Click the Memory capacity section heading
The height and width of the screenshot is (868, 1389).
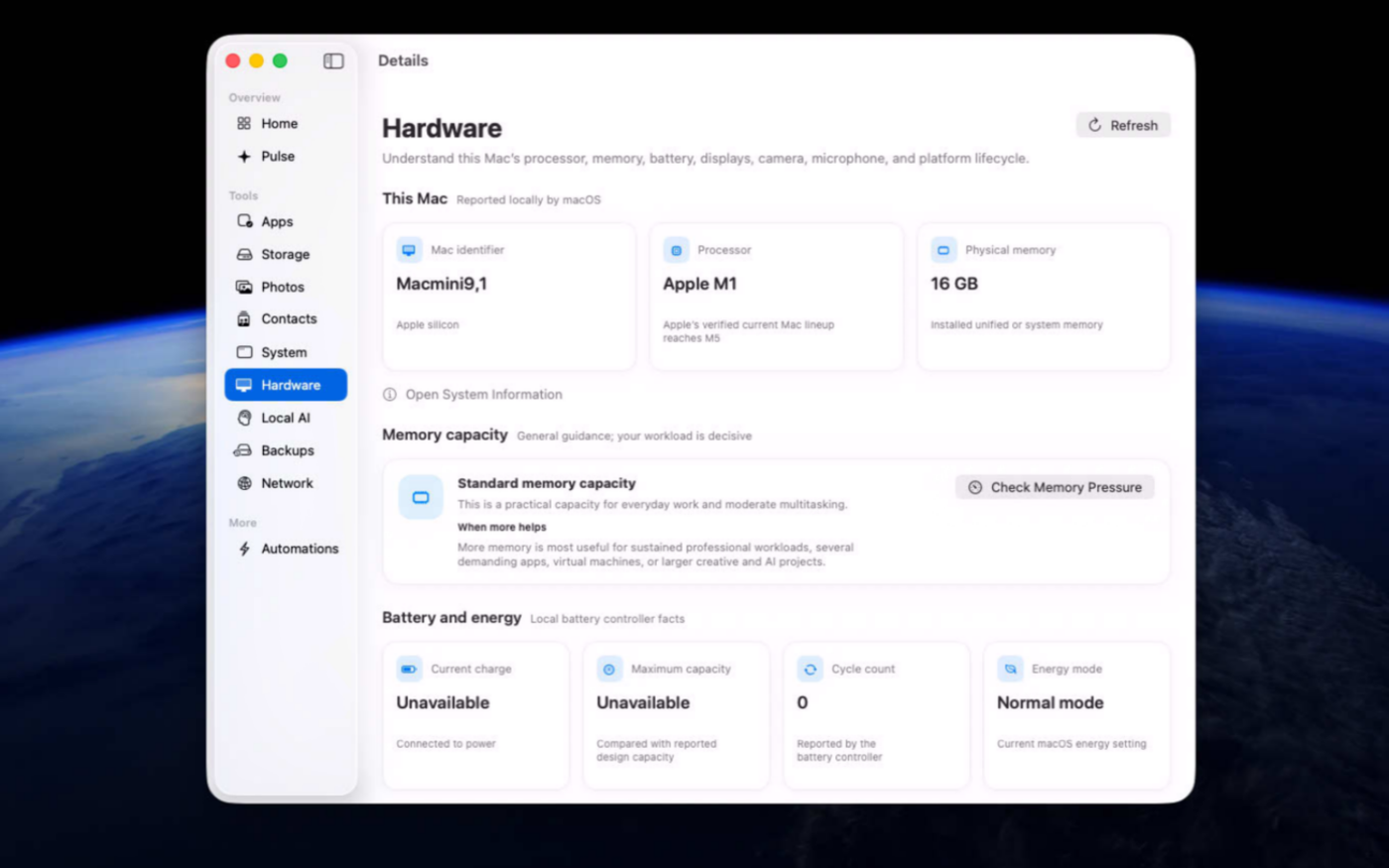(x=444, y=434)
